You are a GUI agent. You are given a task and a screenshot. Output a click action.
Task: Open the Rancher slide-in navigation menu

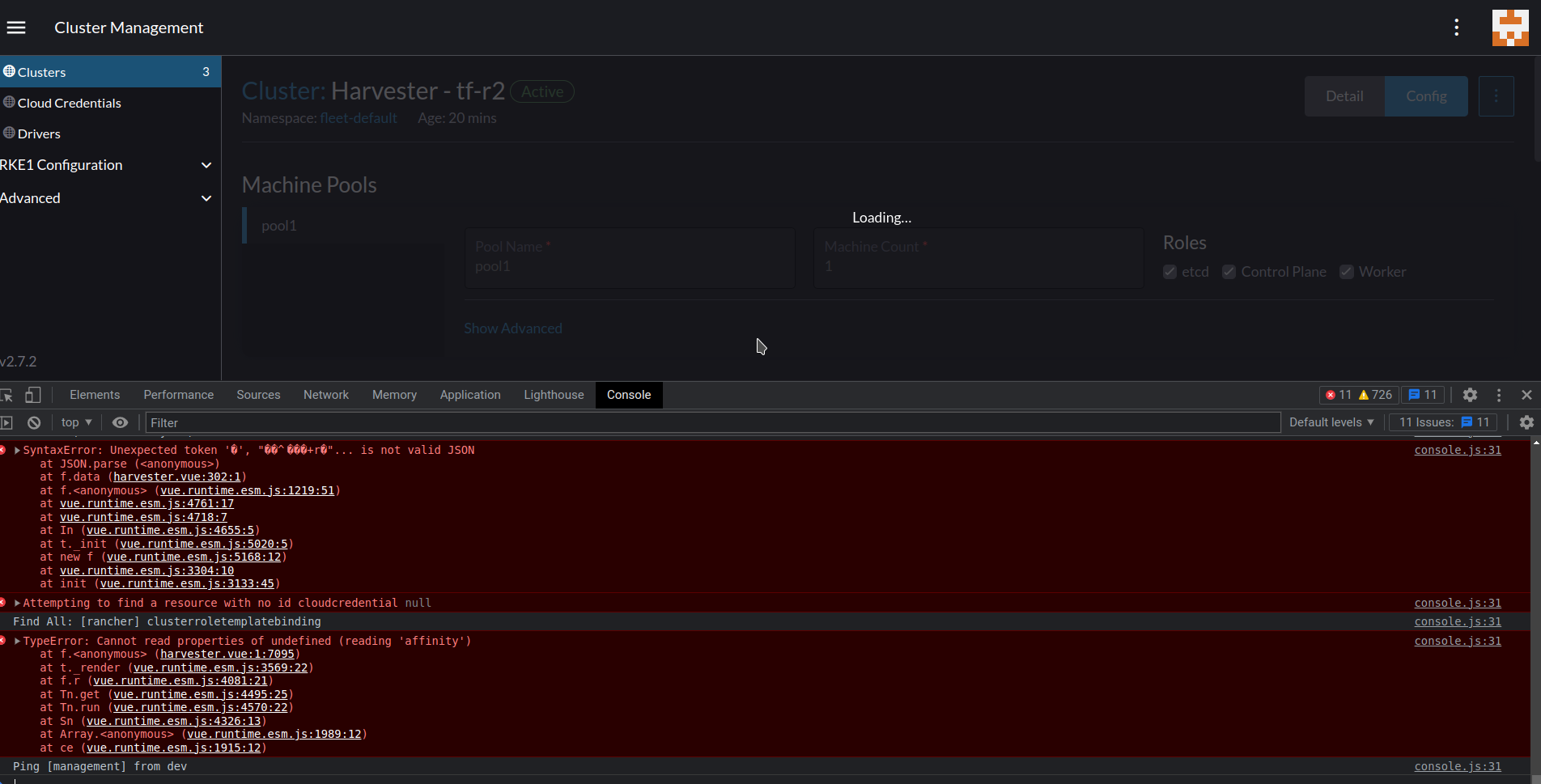(x=16, y=27)
